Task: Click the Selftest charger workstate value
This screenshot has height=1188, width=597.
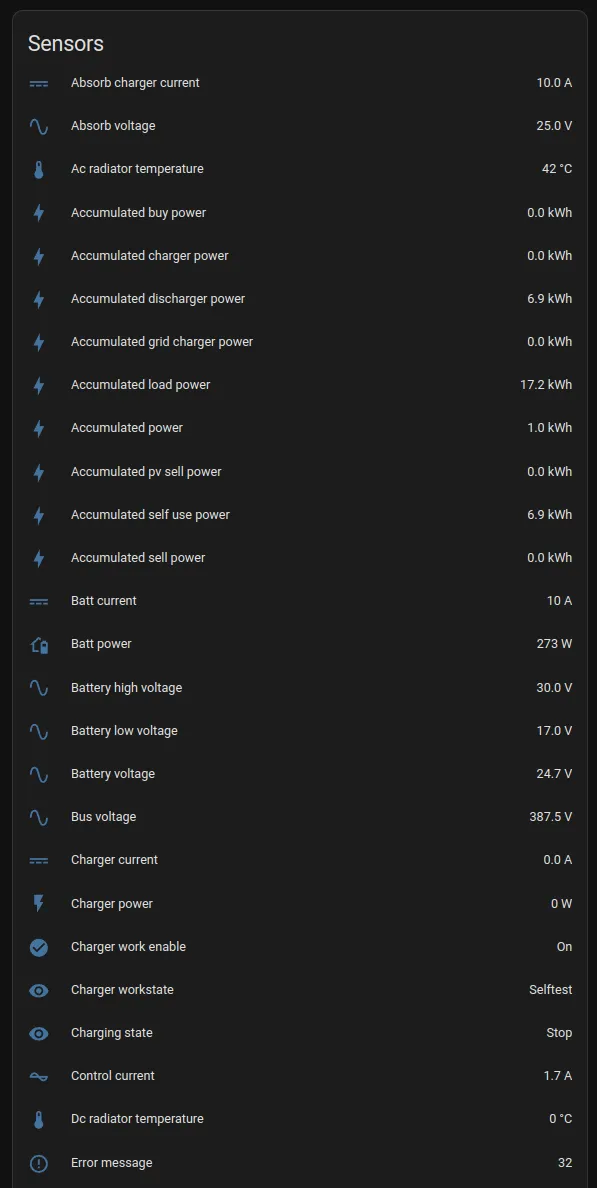Action: pos(551,989)
